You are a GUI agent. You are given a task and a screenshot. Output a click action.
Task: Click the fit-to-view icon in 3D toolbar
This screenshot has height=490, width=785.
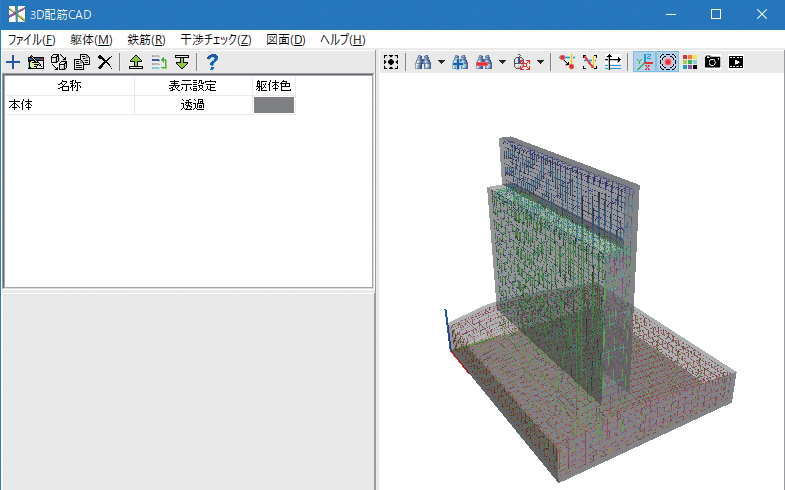tap(392, 62)
